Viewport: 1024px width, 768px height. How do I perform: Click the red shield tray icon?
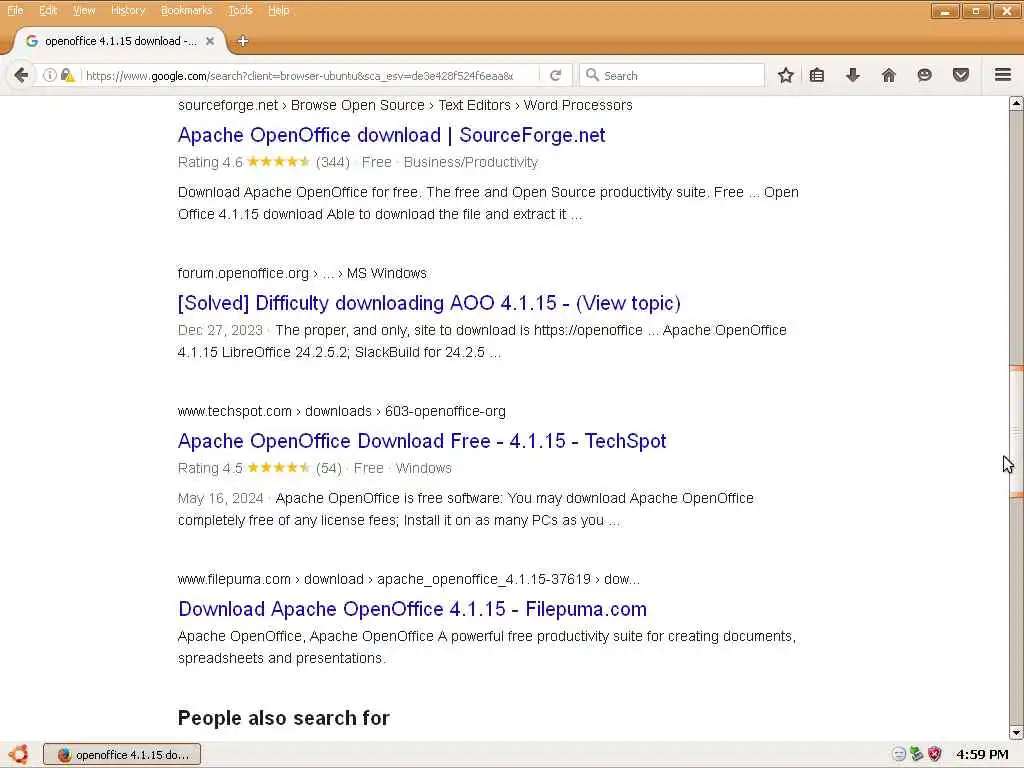935,754
